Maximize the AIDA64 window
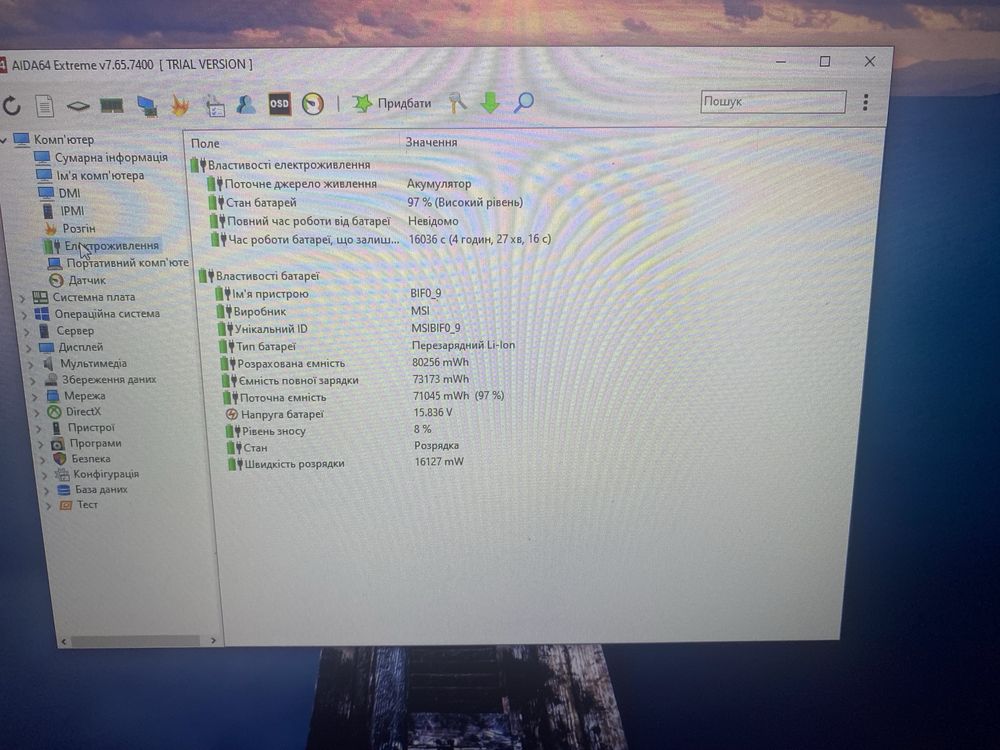The width and height of the screenshot is (1000, 750). pyautogui.click(x=825, y=61)
